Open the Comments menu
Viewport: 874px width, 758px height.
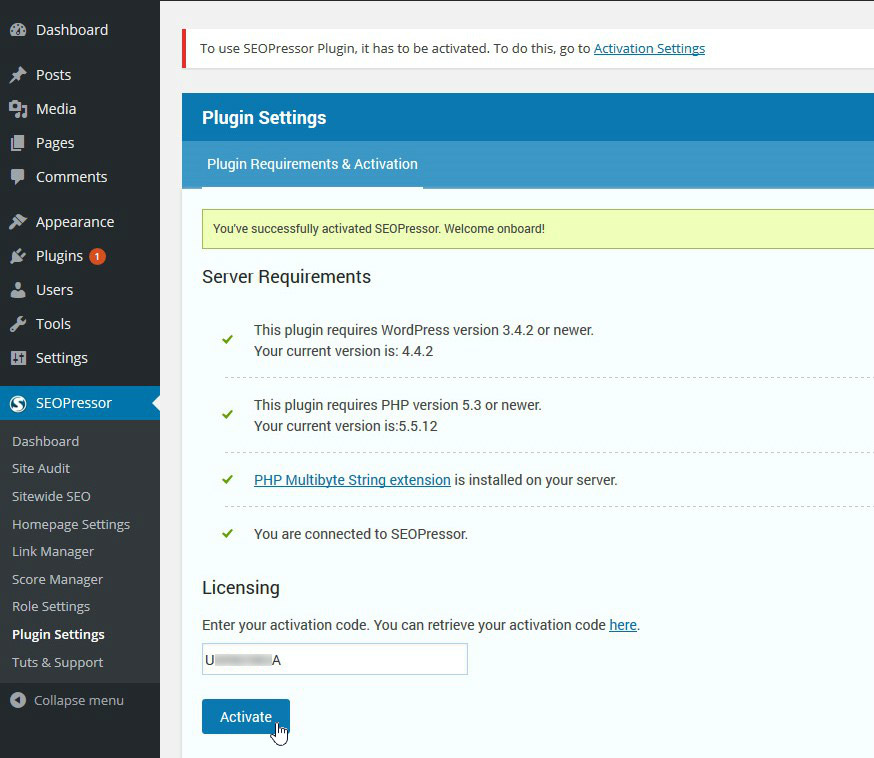pos(71,177)
